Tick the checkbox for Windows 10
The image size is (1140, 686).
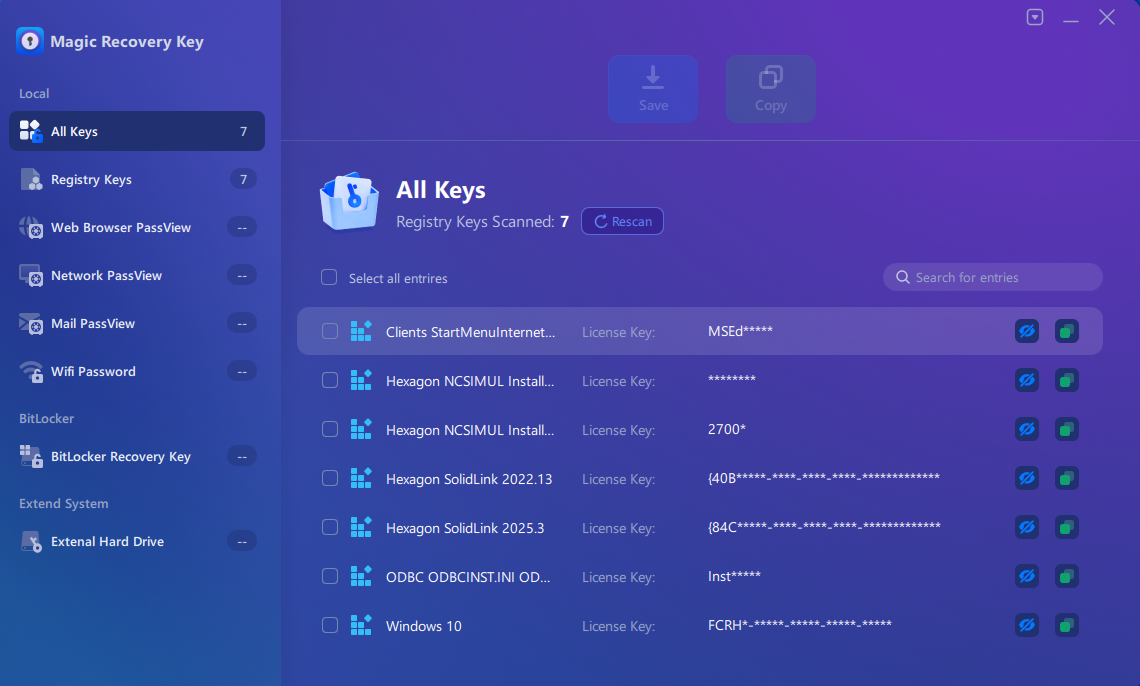(330, 626)
